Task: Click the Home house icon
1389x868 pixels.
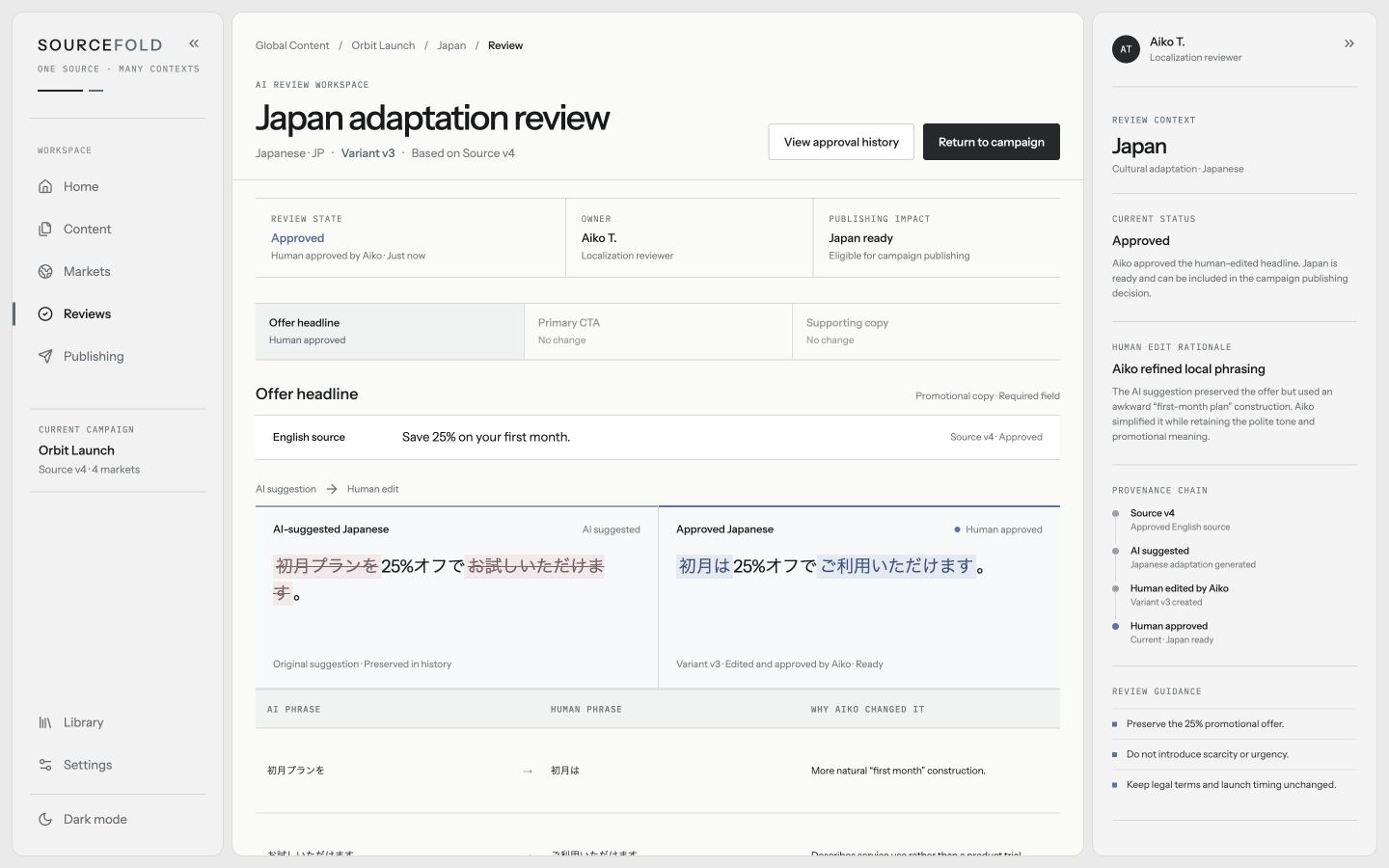Action: point(45,186)
